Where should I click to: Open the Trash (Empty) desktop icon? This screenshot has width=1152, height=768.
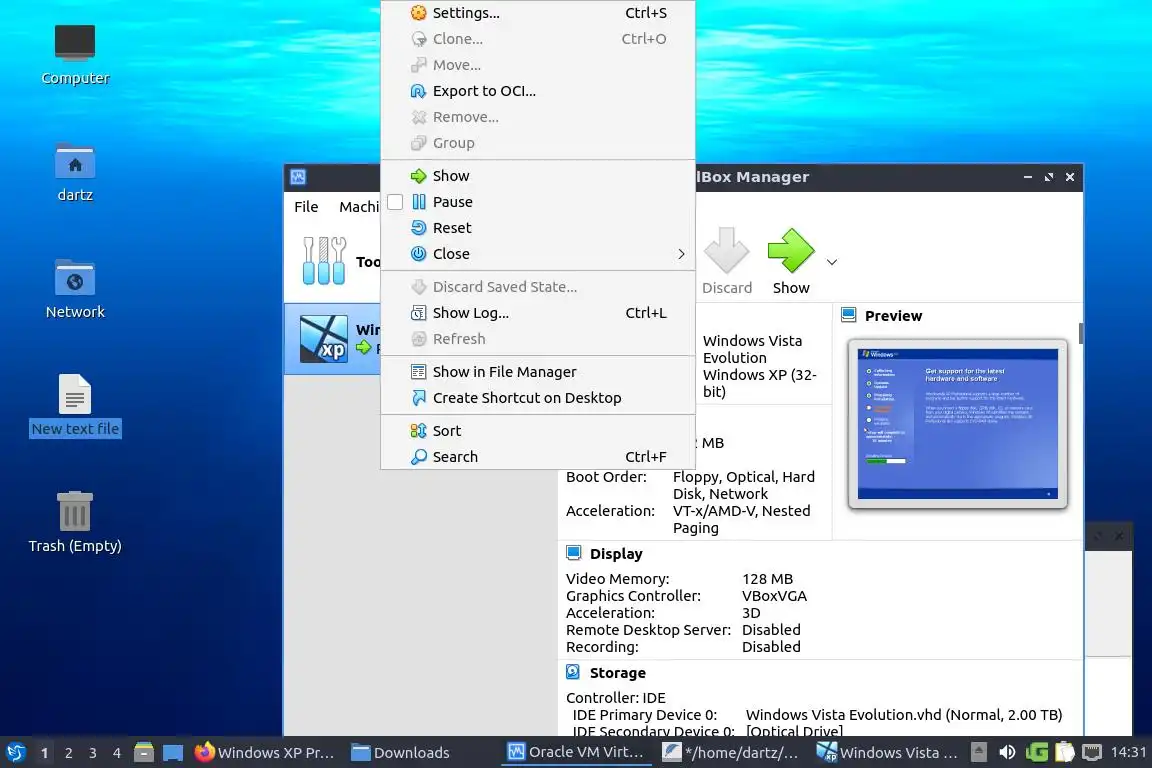(75, 523)
